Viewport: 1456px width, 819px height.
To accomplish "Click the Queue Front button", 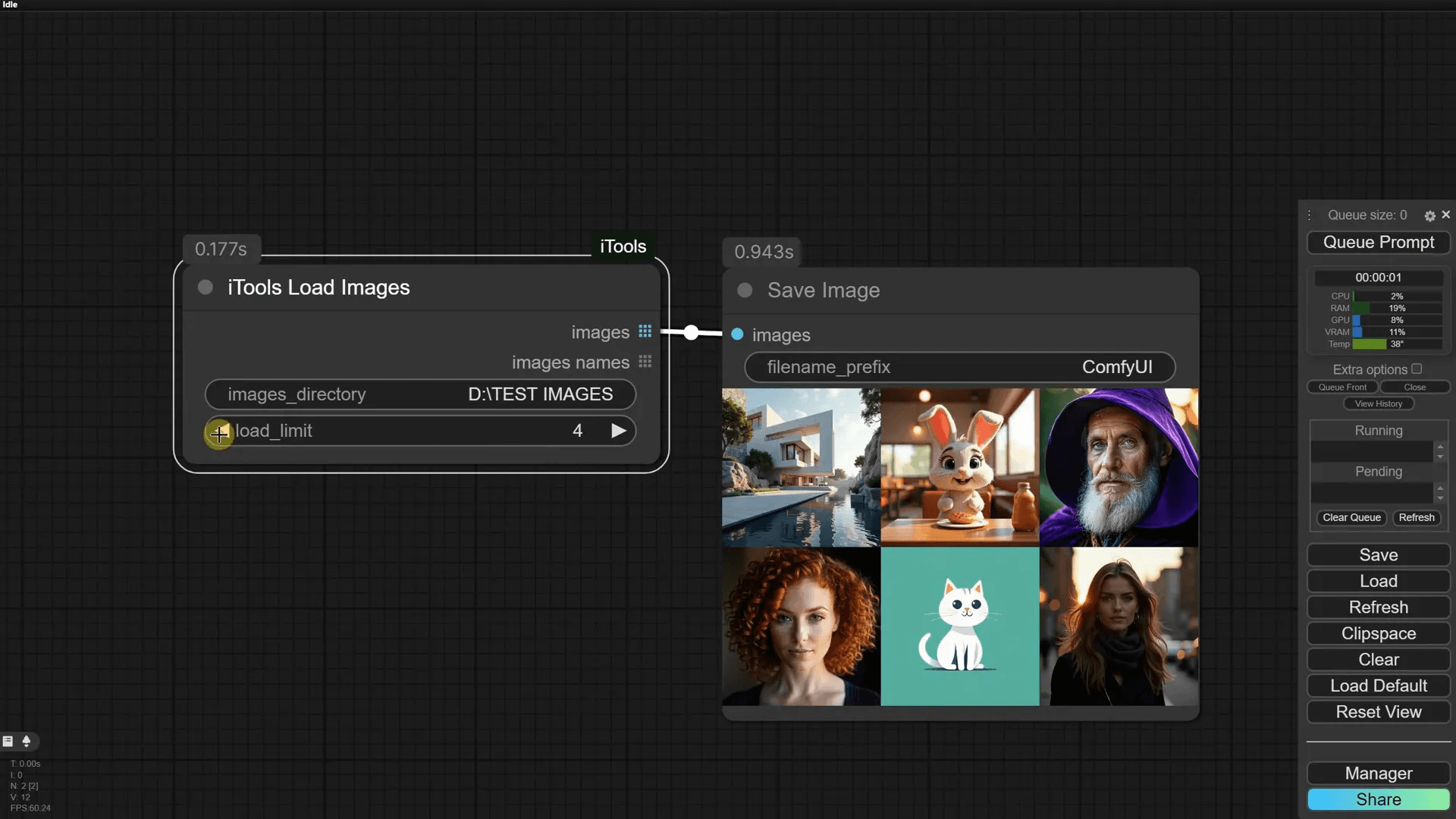I will coord(1342,388).
